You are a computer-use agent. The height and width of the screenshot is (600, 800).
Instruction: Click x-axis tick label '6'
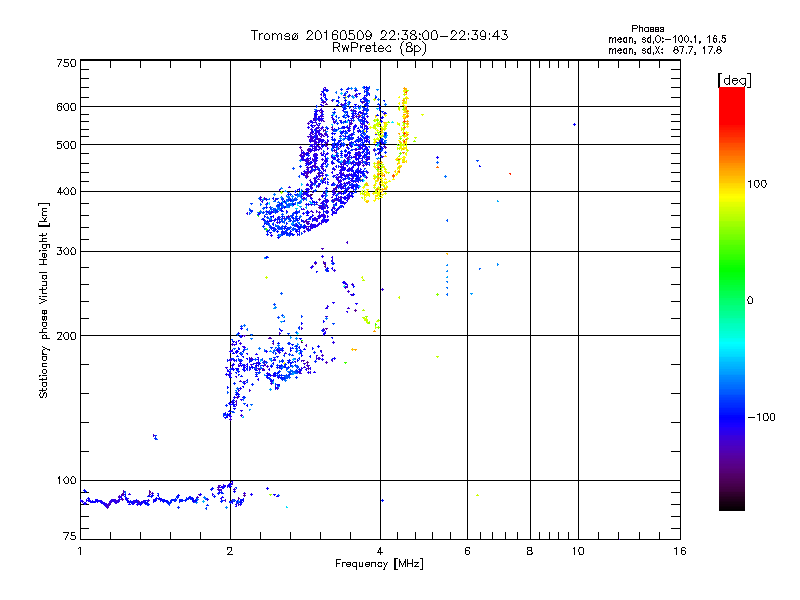[x=467, y=551]
